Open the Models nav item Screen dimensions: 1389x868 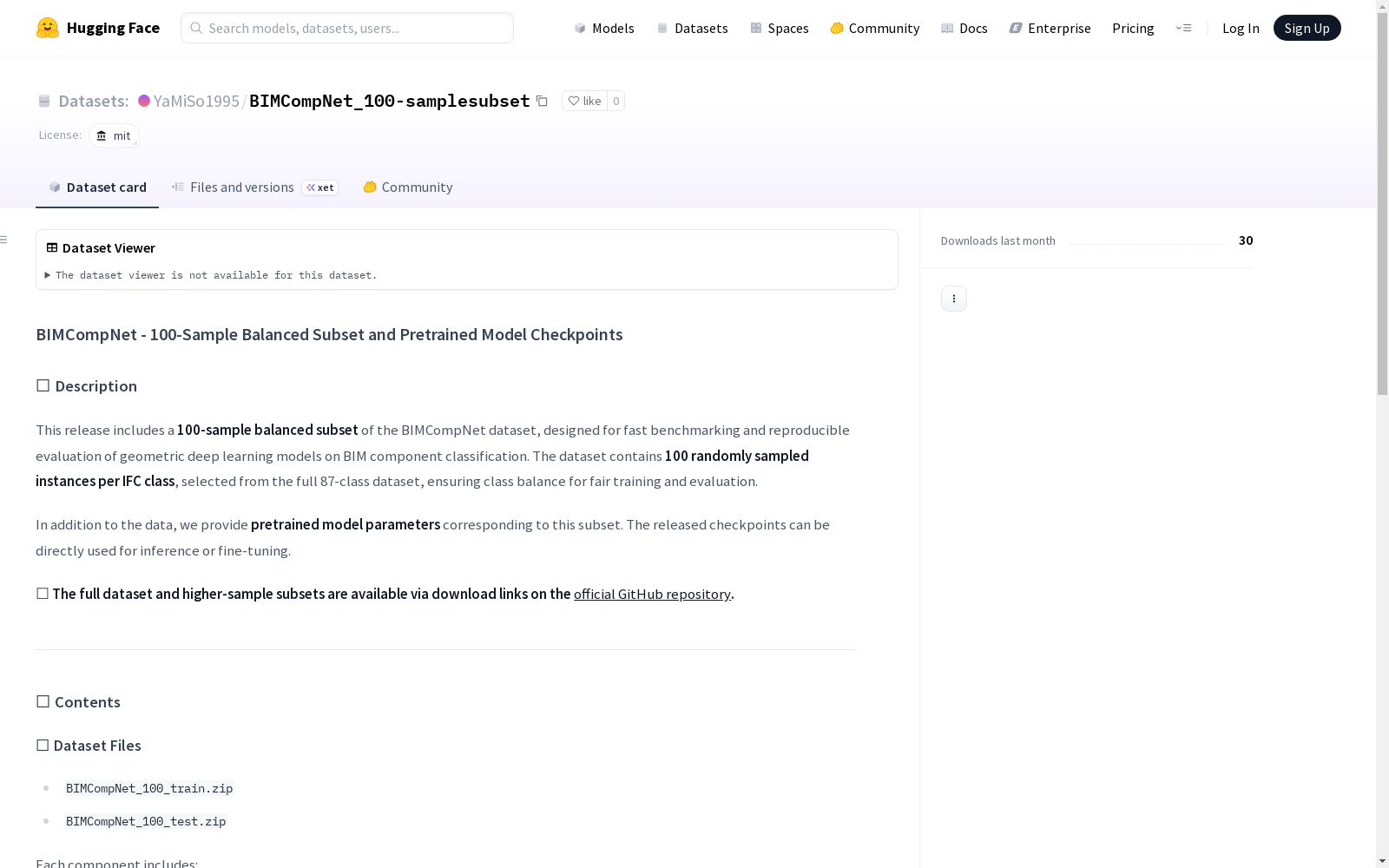click(x=604, y=28)
